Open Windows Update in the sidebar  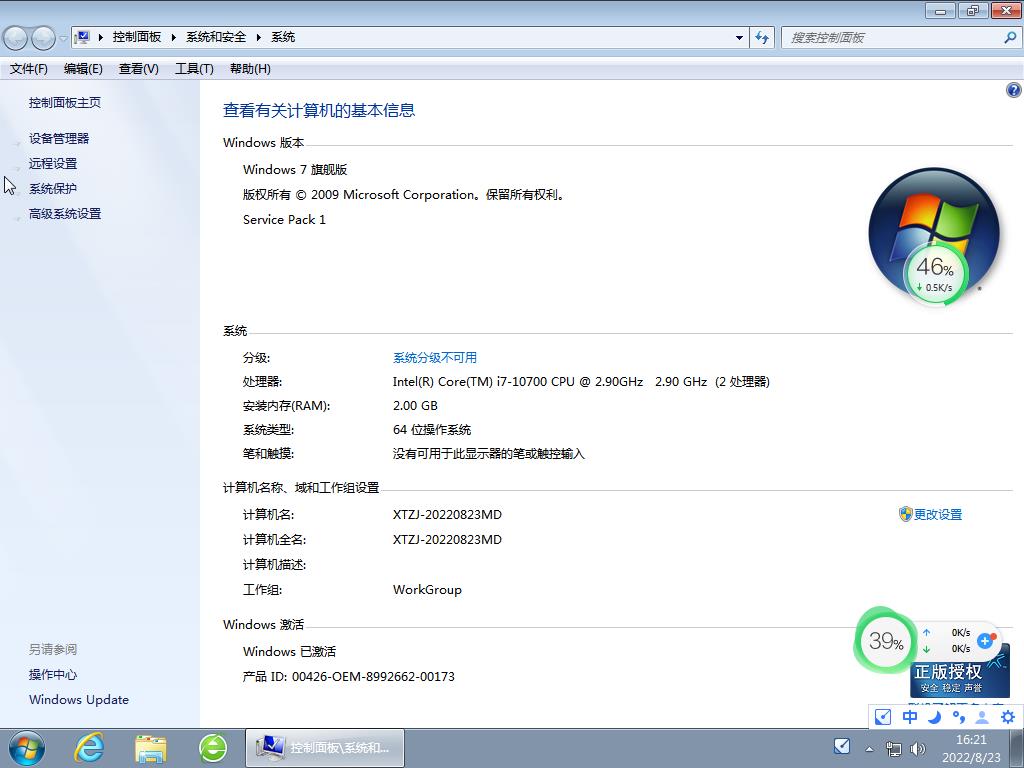pos(79,699)
